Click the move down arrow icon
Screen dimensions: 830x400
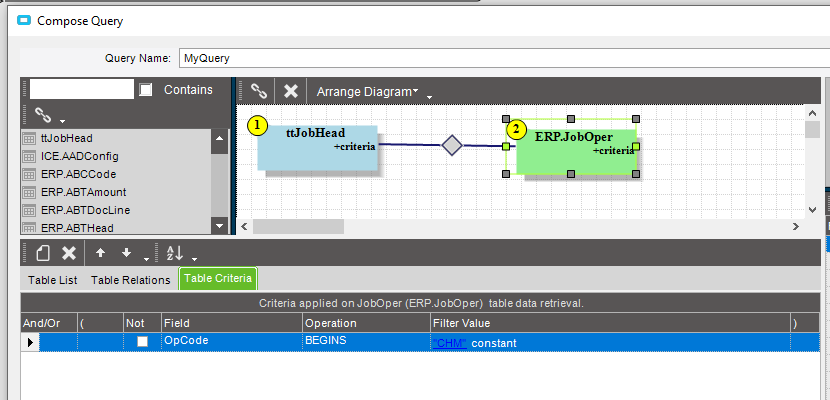click(126, 253)
